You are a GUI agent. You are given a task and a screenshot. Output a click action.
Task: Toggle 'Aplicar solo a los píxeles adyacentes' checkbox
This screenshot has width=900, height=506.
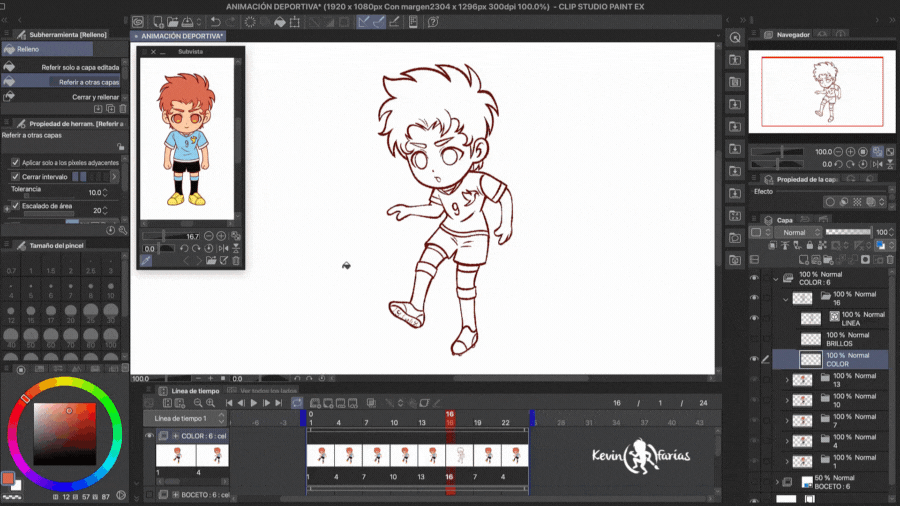point(15,162)
